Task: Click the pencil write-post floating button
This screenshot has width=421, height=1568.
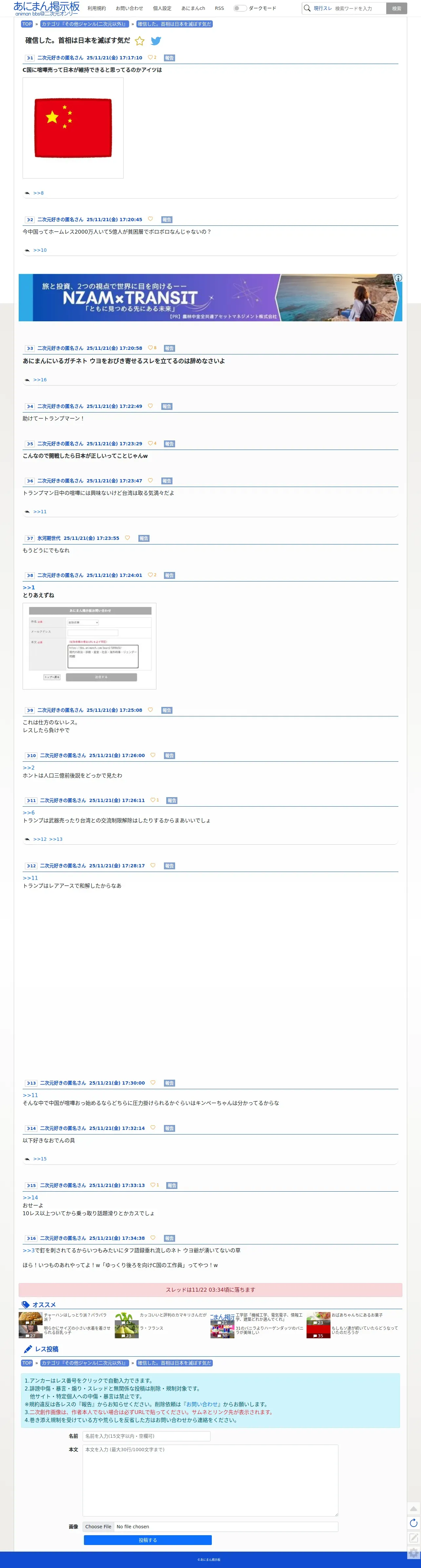Action: (414, 1537)
